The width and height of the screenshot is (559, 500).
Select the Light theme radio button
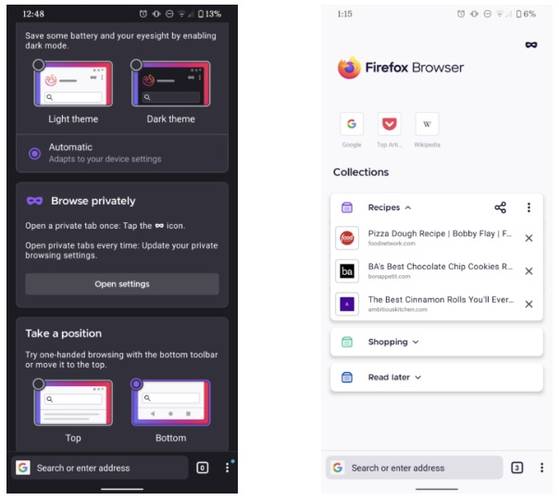tap(39, 65)
